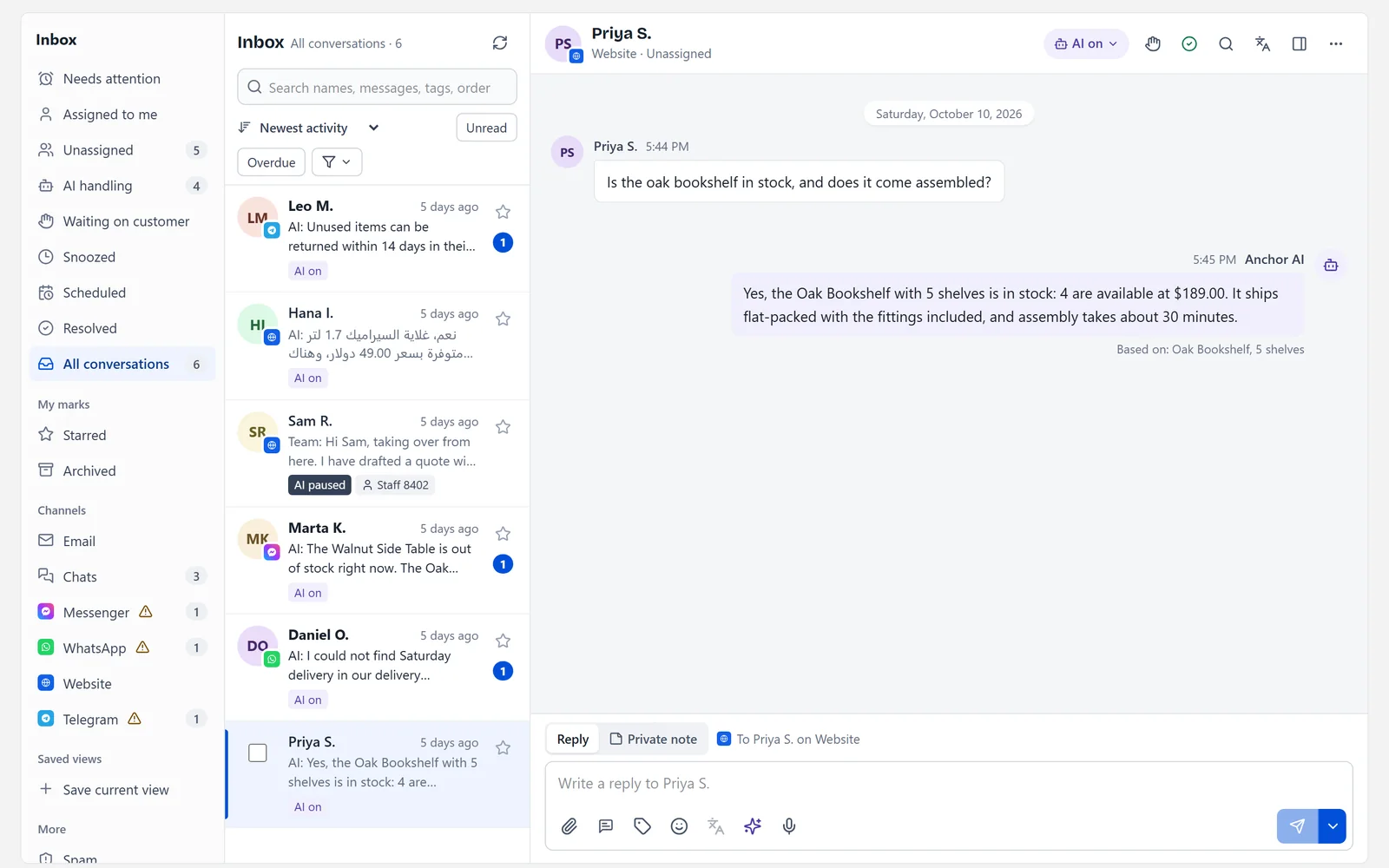The height and width of the screenshot is (868, 1389).
Task: Open the translate icon in header
Action: coord(1262,43)
